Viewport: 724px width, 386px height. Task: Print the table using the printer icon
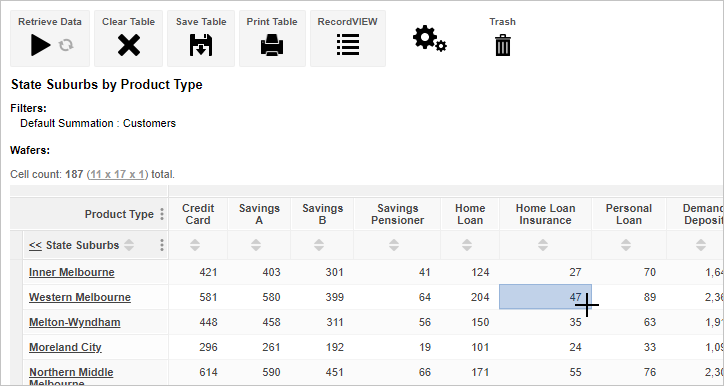[272, 46]
